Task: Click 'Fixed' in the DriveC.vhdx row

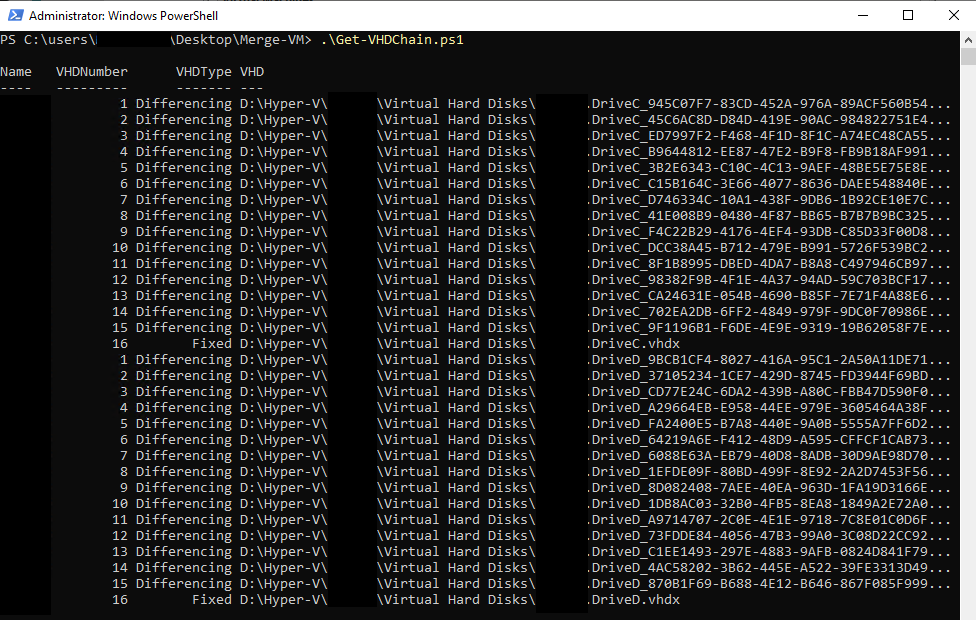Action: click(212, 344)
